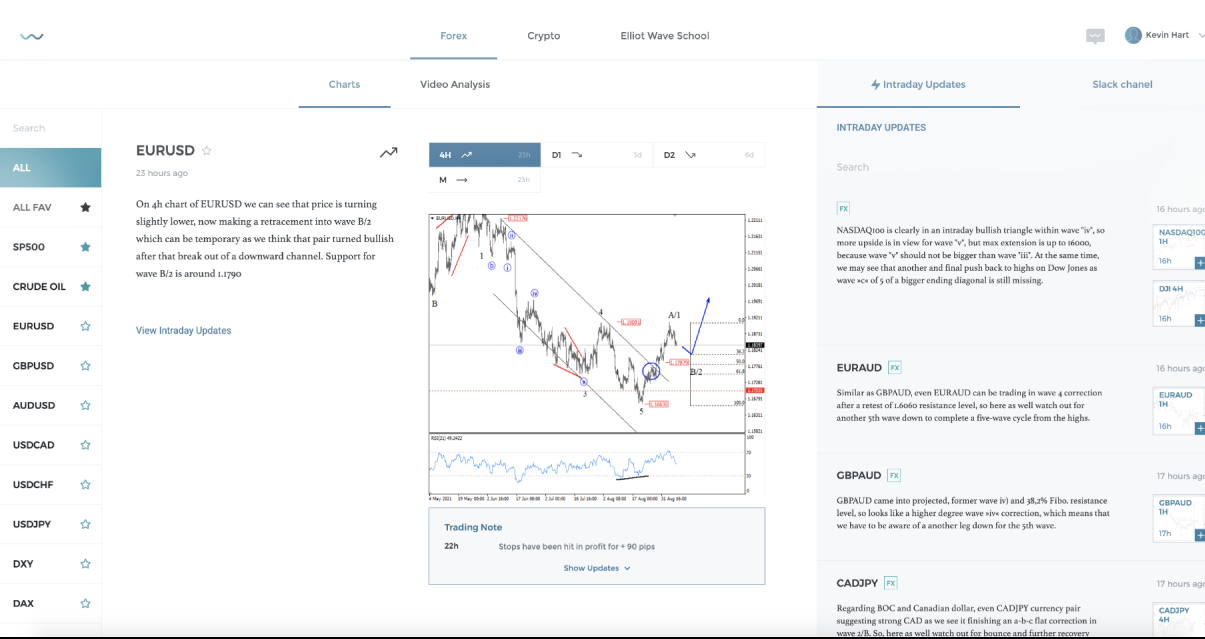Image resolution: width=1205 pixels, height=639 pixels.
Task: Click FX tag next to EURAUD
Action: point(894,368)
